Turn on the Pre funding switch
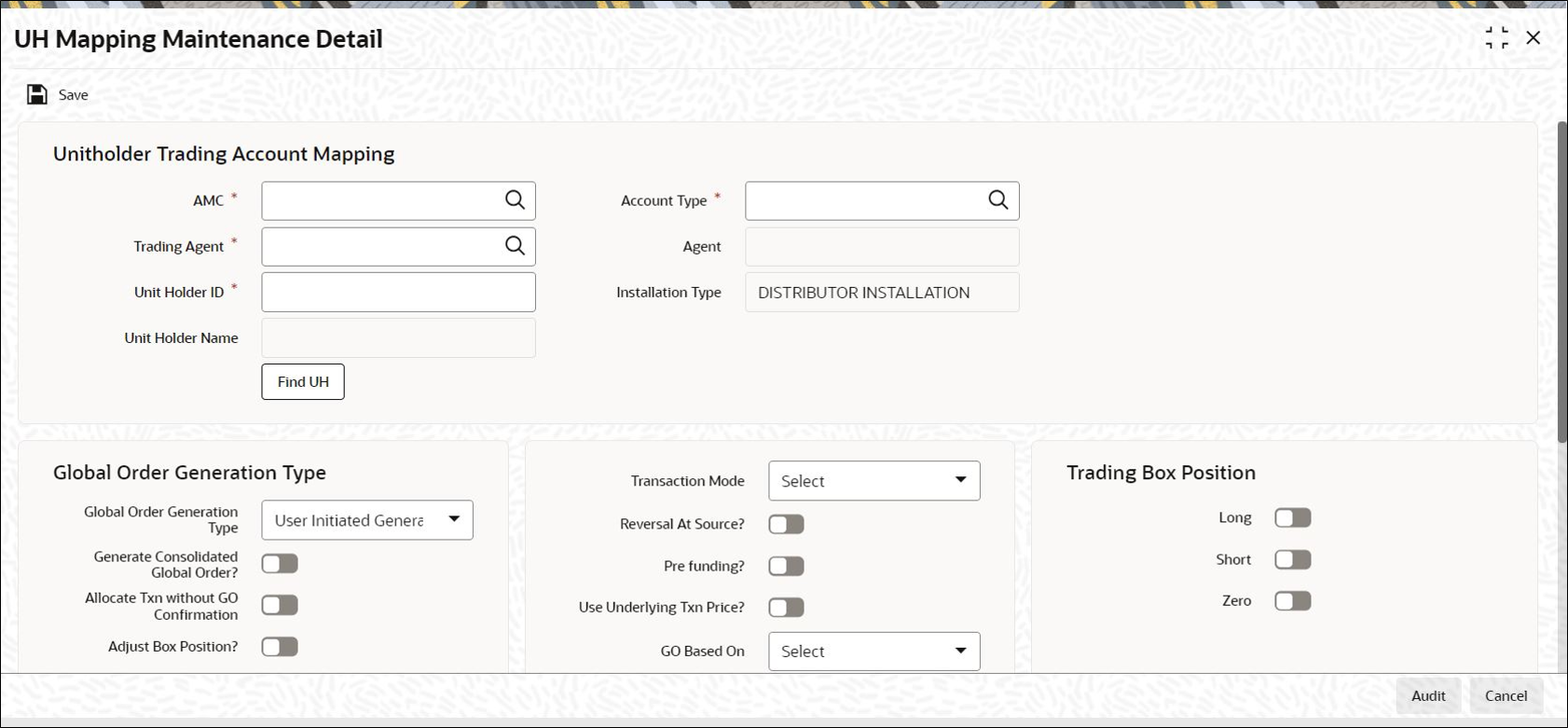This screenshot has width=1568, height=728. (x=786, y=566)
